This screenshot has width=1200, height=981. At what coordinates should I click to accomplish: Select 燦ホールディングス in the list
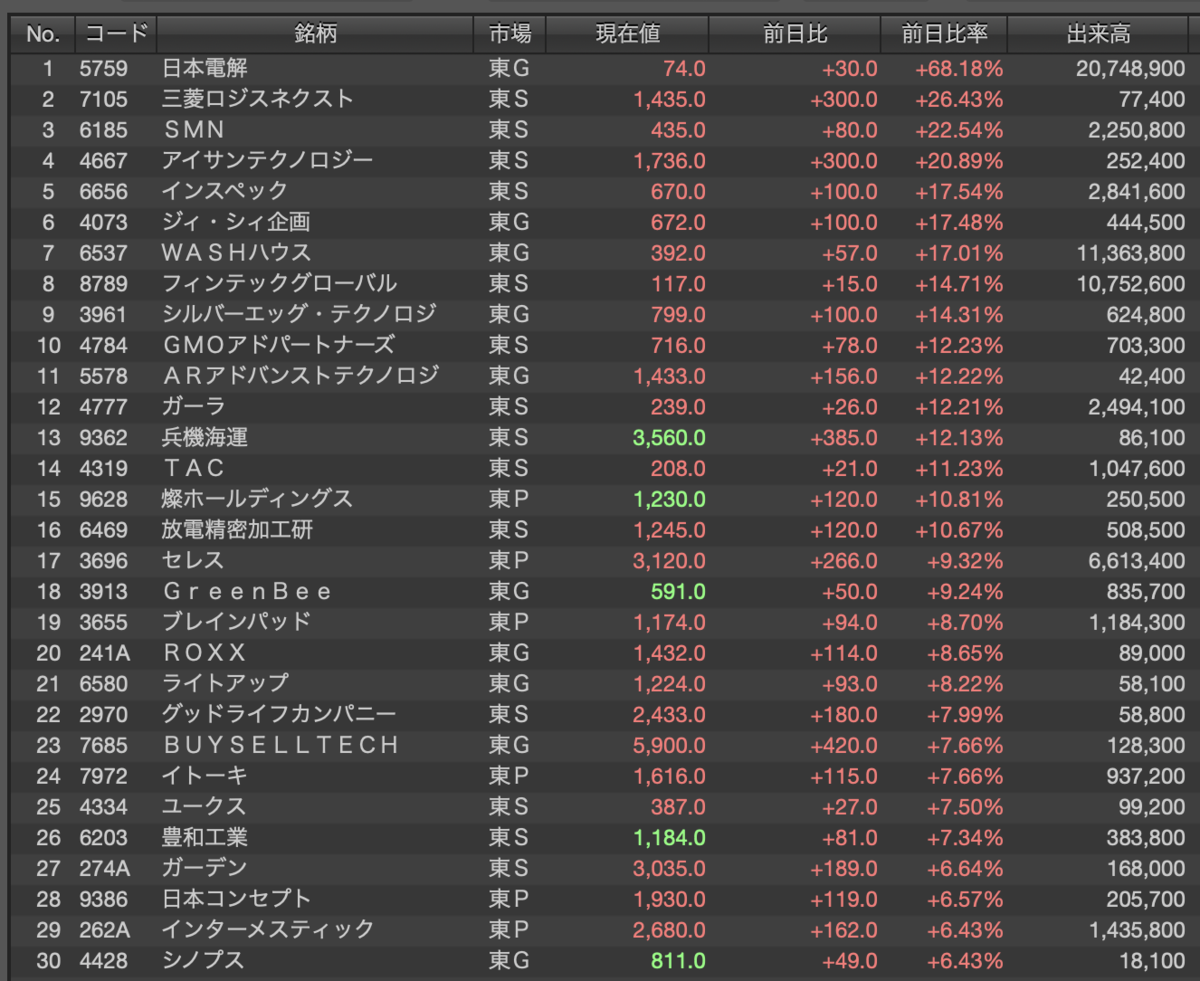tap(257, 498)
